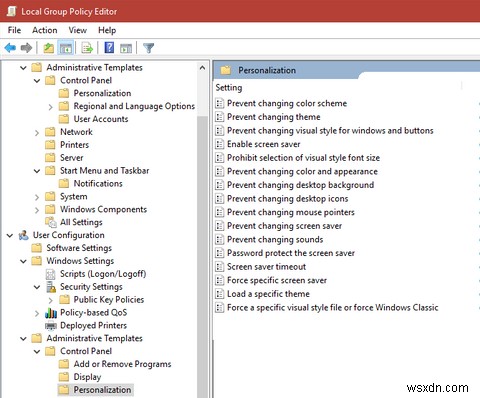Viewport: 480px width, 398px height.
Task: Toggle Show/Hide Console Tree toolbar icon
Action: point(66,48)
